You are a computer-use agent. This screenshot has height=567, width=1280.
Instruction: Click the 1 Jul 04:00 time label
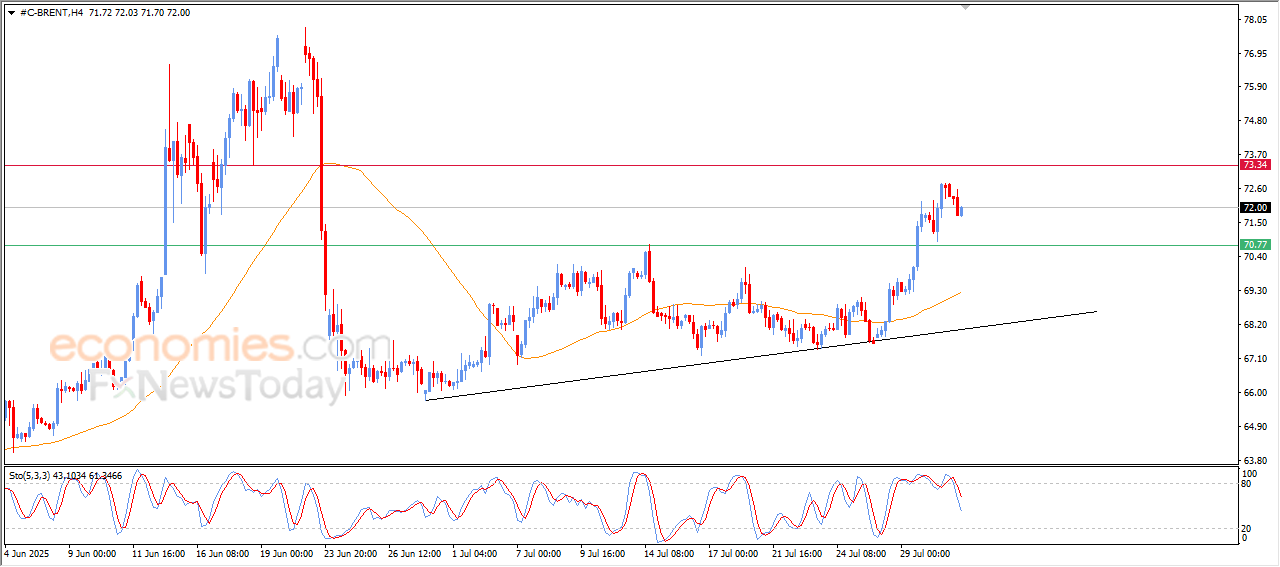point(475,552)
